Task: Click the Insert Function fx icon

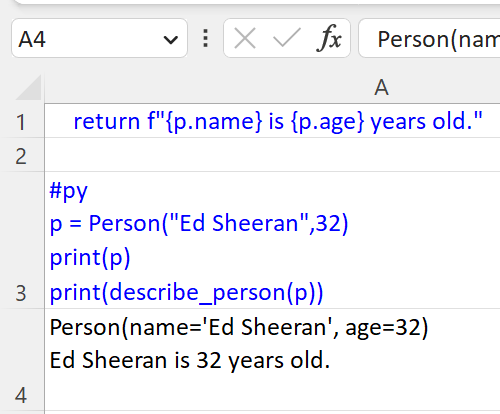Action: [x=329, y=38]
